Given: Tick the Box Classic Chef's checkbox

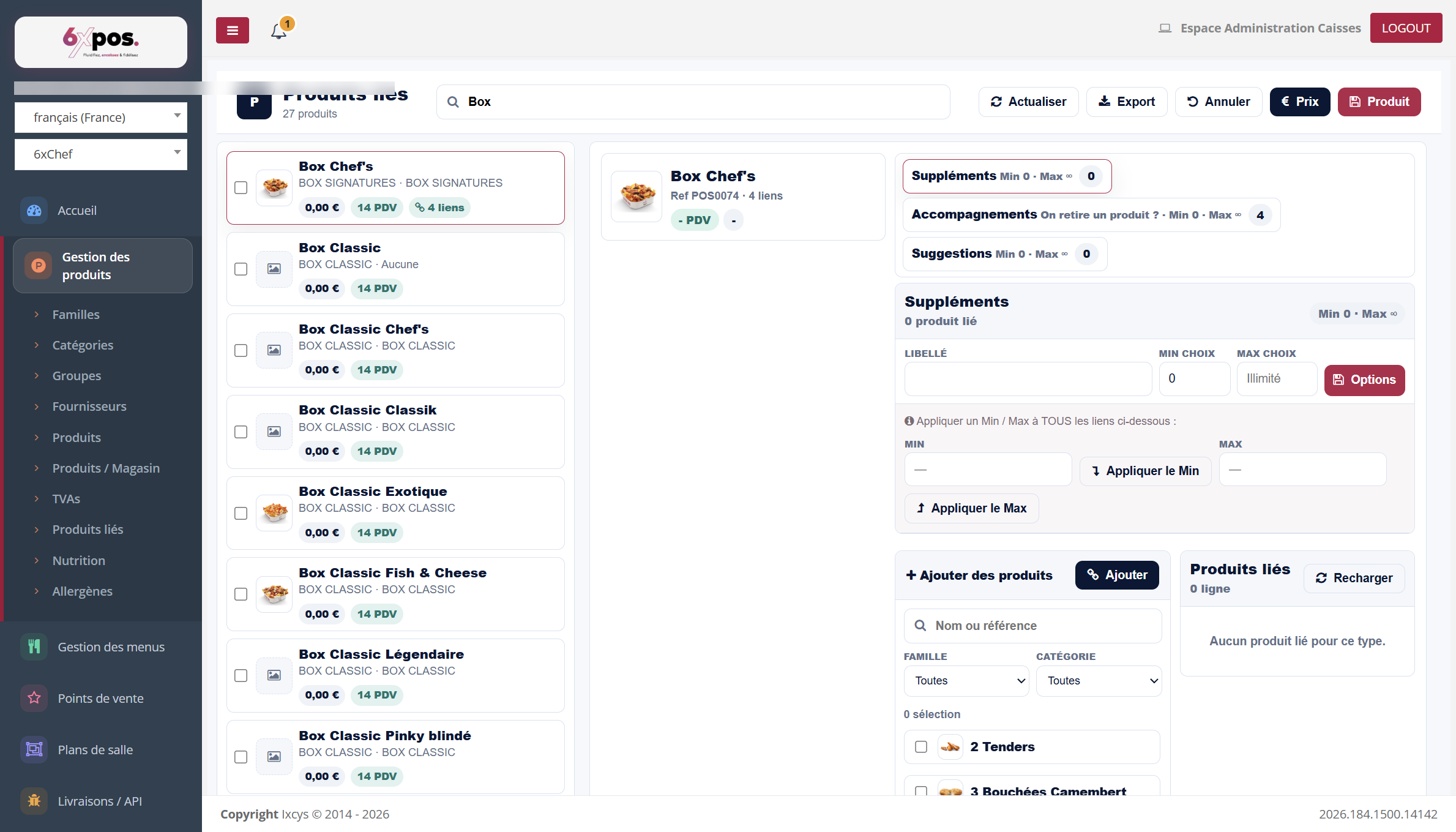Looking at the screenshot, I should click(241, 351).
